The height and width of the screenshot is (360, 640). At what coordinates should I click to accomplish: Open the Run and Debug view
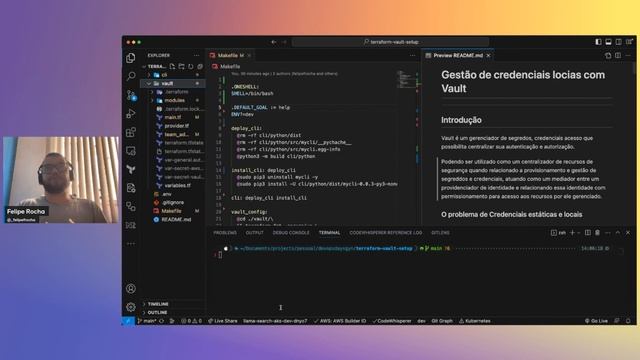coord(131,113)
